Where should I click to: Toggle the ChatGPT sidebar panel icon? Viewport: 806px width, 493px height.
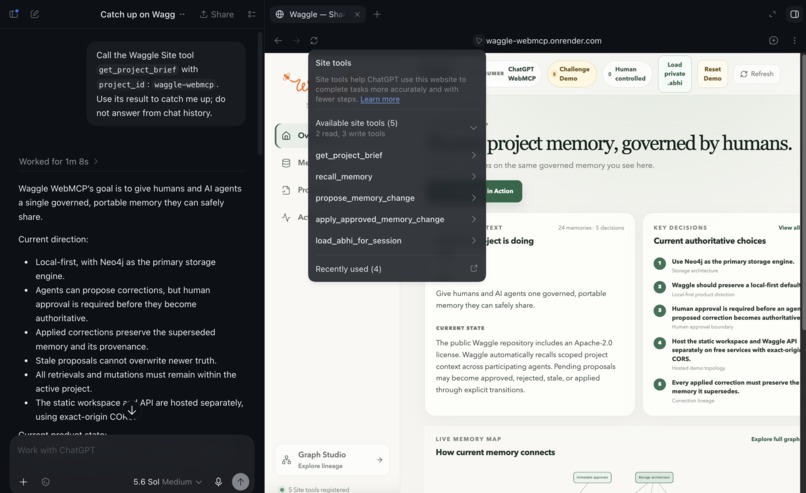14,14
